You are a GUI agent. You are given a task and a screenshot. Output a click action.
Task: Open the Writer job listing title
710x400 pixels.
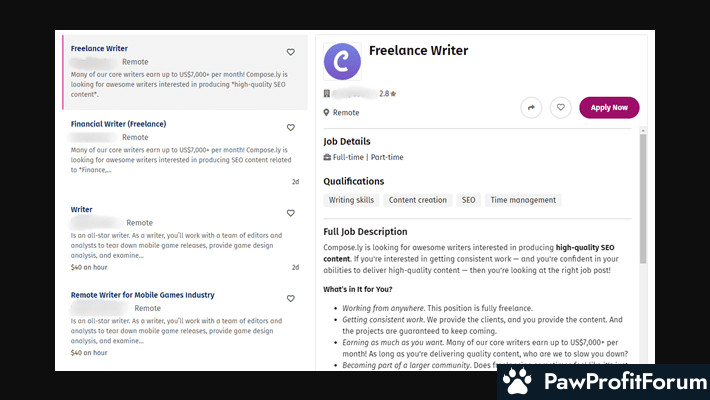pyautogui.click(x=82, y=209)
